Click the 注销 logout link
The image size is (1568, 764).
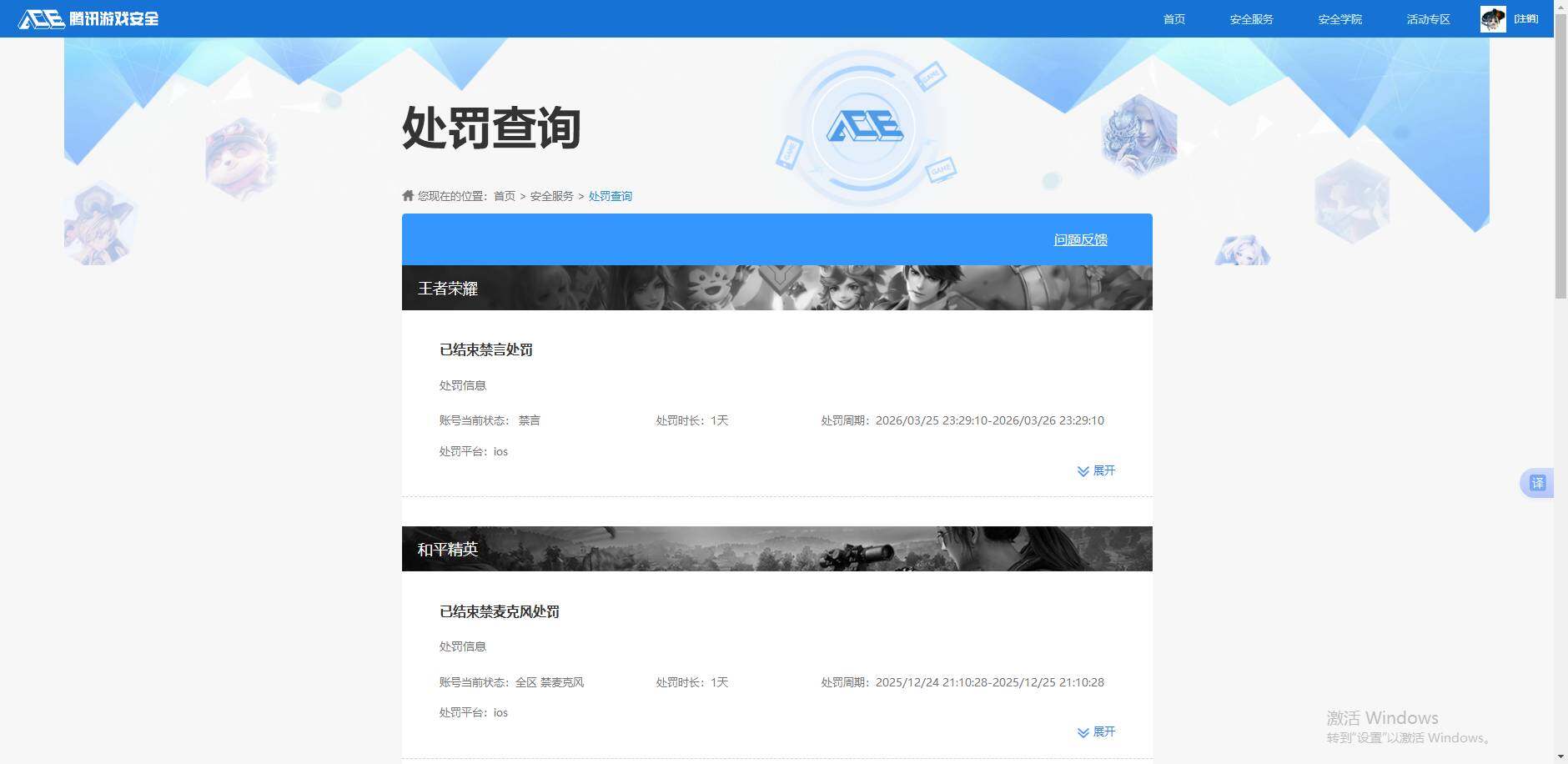[1526, 18]
